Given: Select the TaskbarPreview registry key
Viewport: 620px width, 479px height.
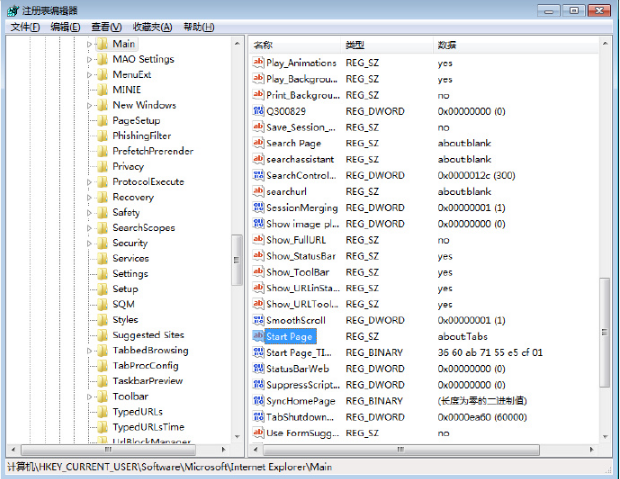Looking at the screenshot, I should [148, 381].
